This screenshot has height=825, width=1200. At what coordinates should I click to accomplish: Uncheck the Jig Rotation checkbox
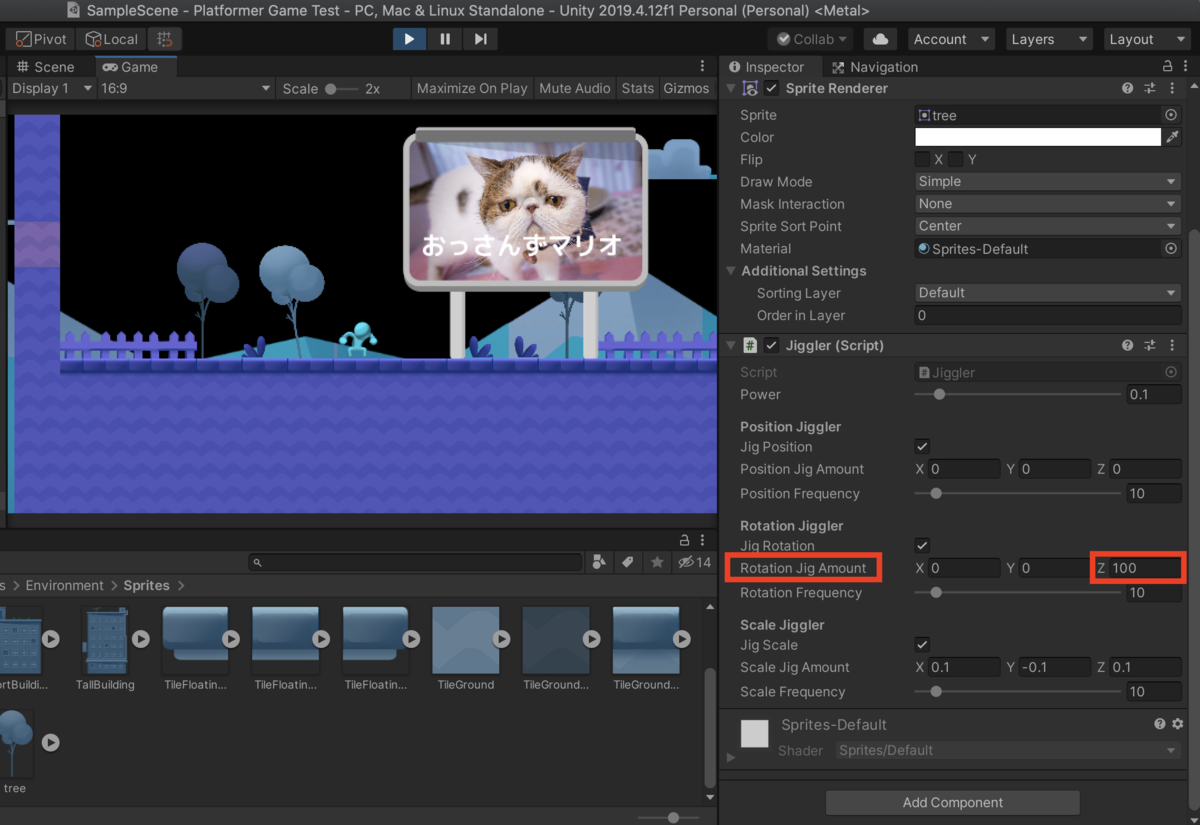(922, 546)
